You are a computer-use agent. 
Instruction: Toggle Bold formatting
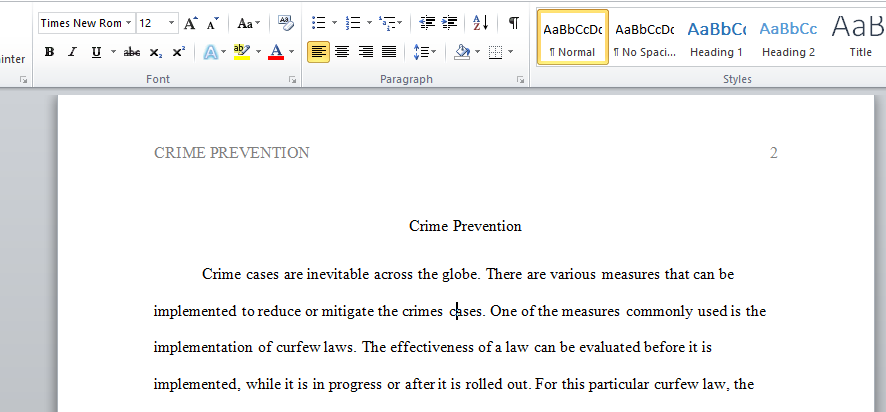click(x=50, y=53)
